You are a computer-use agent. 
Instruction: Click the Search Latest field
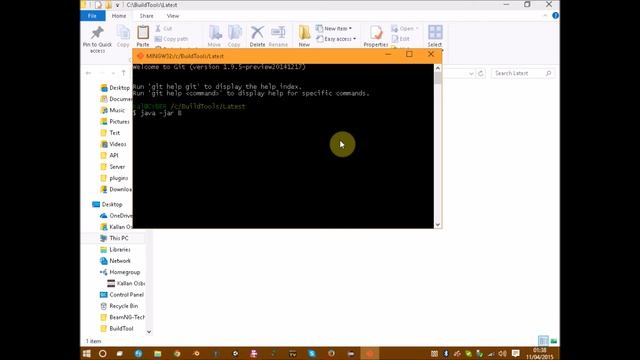522,73
